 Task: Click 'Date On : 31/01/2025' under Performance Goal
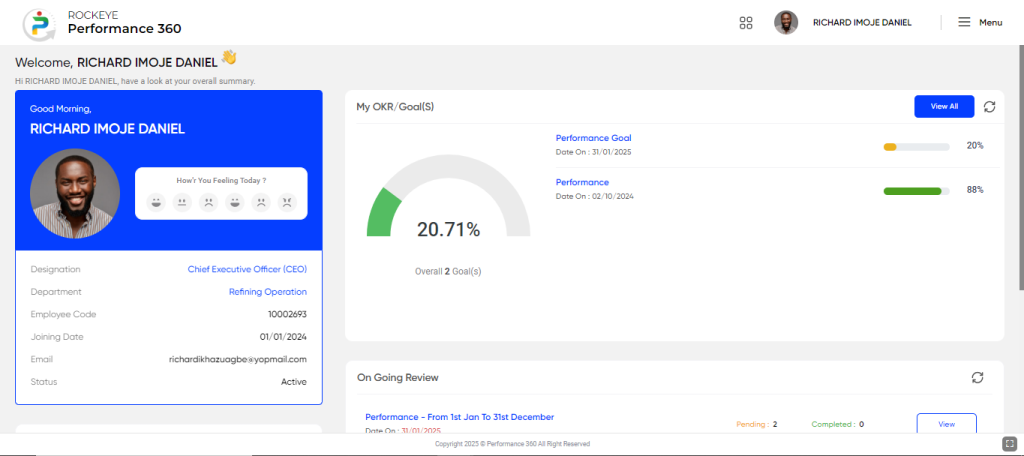(593, 152)
